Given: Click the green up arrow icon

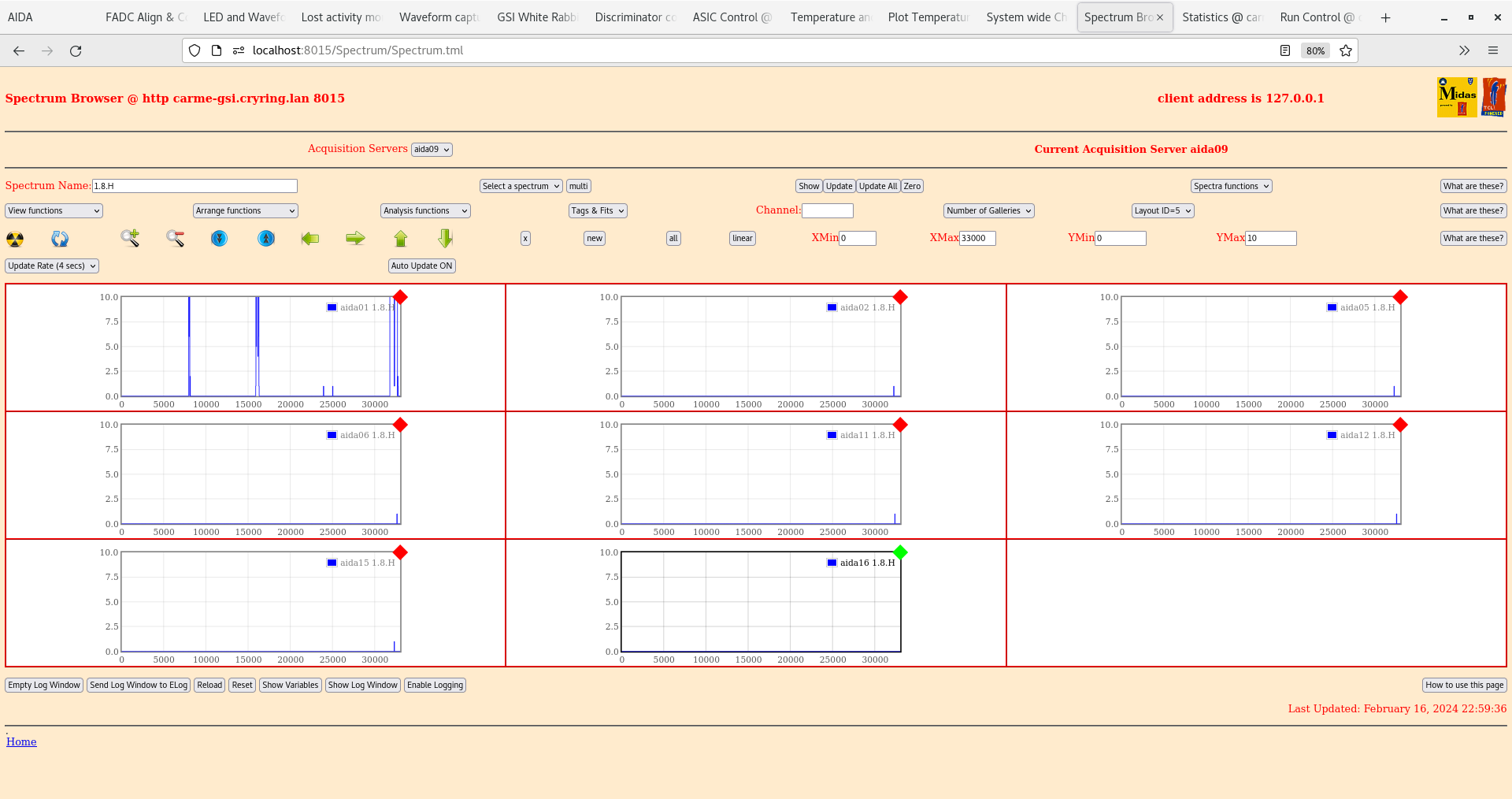Looking at the screenshot, I should (x=401, y=238).
